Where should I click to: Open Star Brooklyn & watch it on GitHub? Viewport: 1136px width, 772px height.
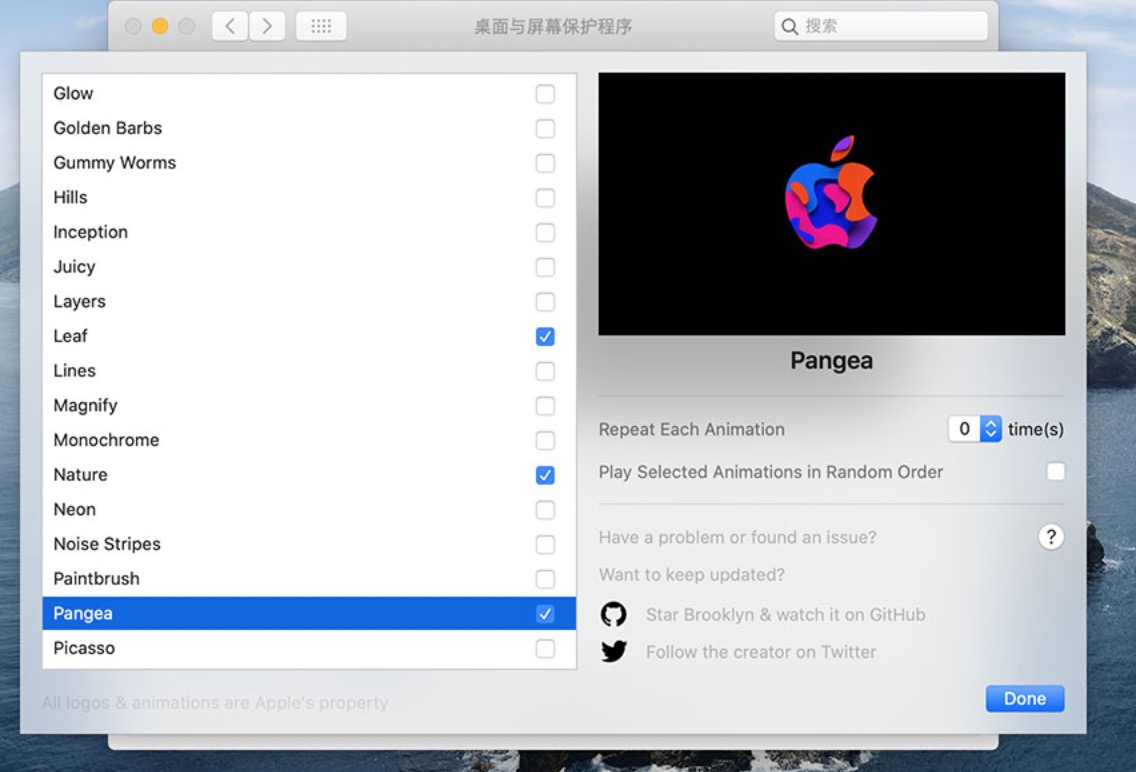coord(785,615)
